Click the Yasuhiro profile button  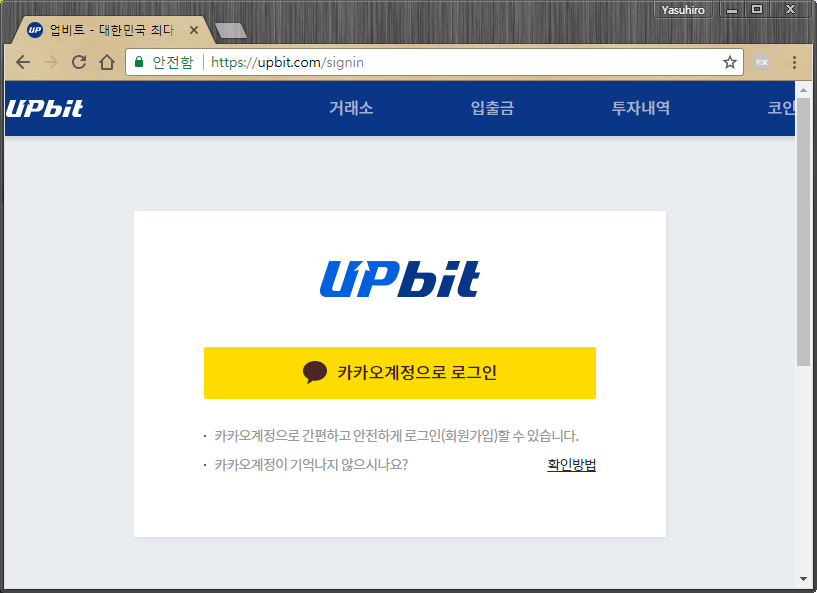pyautogui.click(x=683, y=10)
